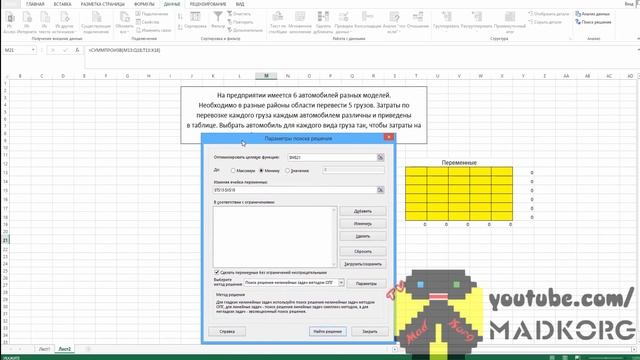Viewport: 640px width, 360px height.
Task: Click range selector icon beside objective field
Action: tap(380, 157)
